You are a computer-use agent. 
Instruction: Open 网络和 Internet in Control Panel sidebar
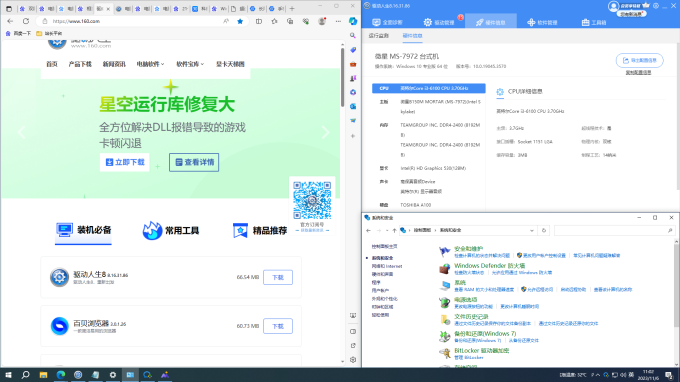386,266
